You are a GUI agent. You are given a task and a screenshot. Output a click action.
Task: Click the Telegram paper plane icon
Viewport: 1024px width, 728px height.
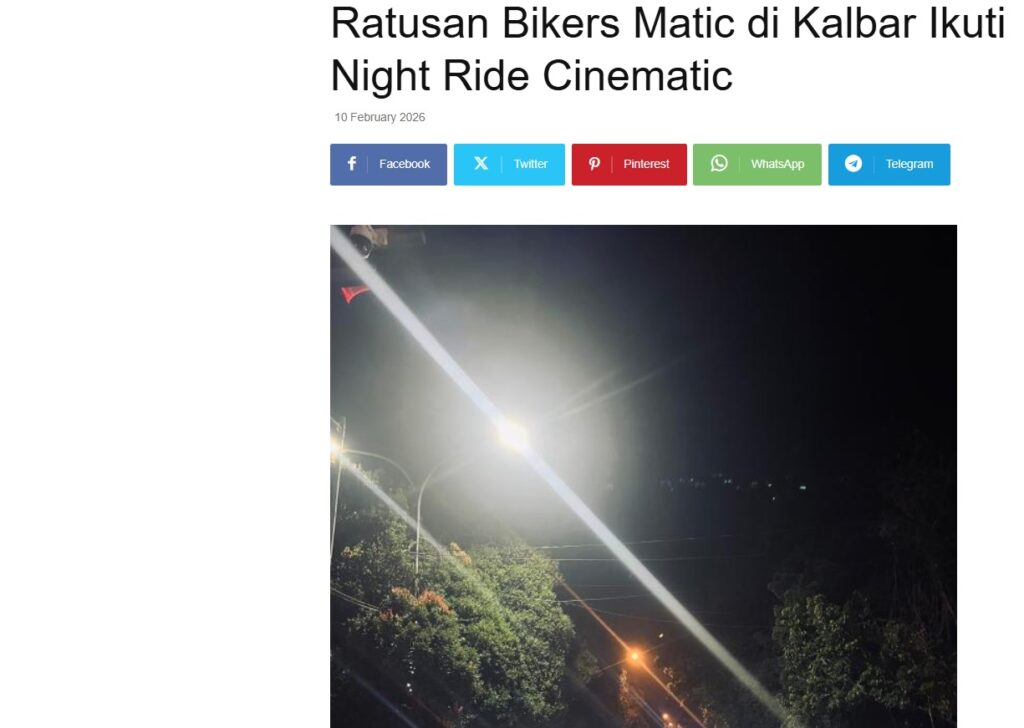(x=853, y=163)
